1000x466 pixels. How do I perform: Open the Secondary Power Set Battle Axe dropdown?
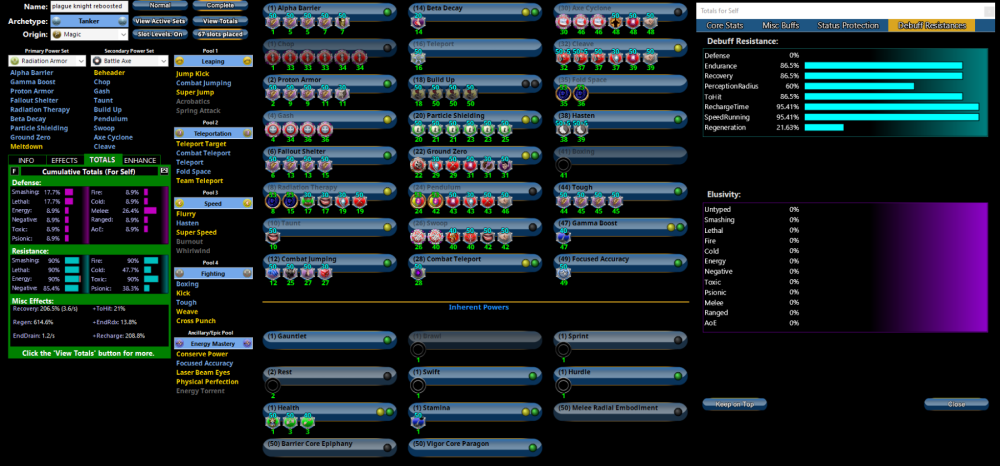tap(129, 61)
